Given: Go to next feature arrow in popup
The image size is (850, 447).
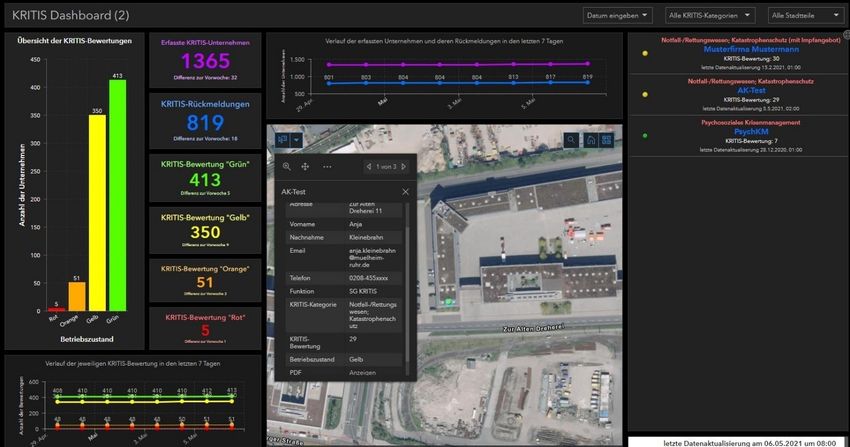Looking at the screenshot, I should point(404,167).
